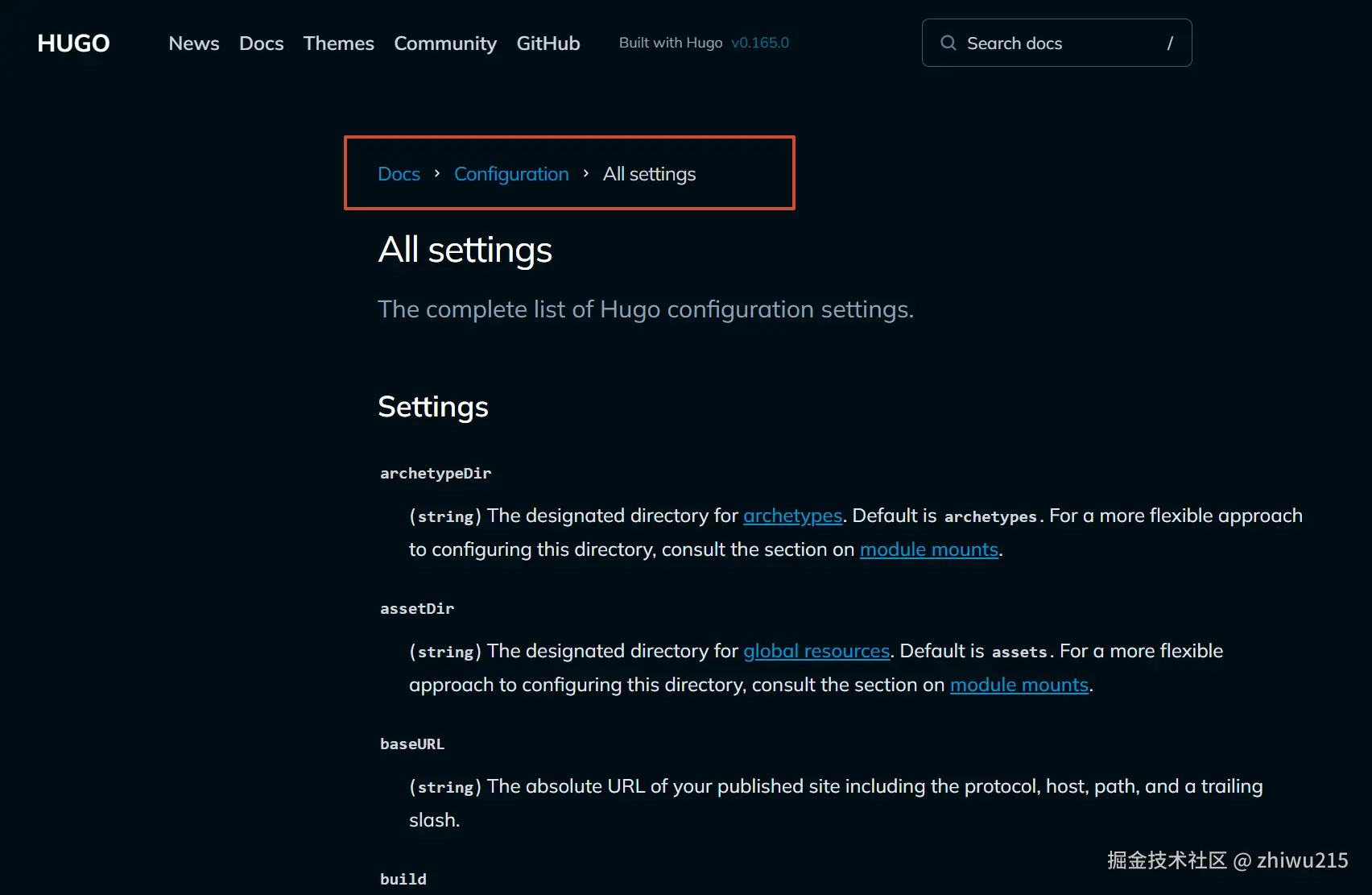Screen dimensions: 1372x895
Task: Click the All settings breadcrumb text
Action: point(650,174)
